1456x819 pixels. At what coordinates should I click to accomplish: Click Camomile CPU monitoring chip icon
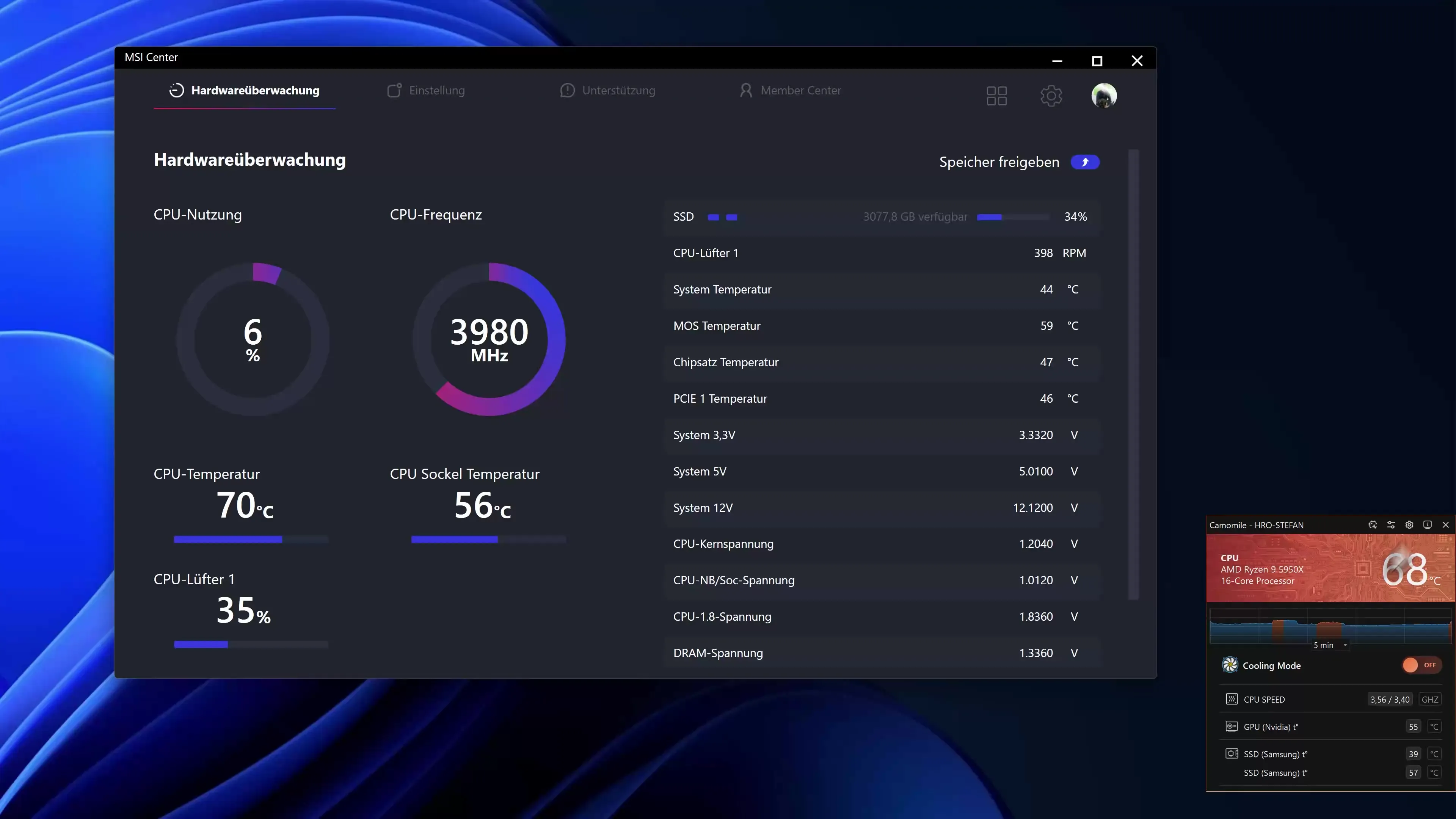pos(1372,524)
